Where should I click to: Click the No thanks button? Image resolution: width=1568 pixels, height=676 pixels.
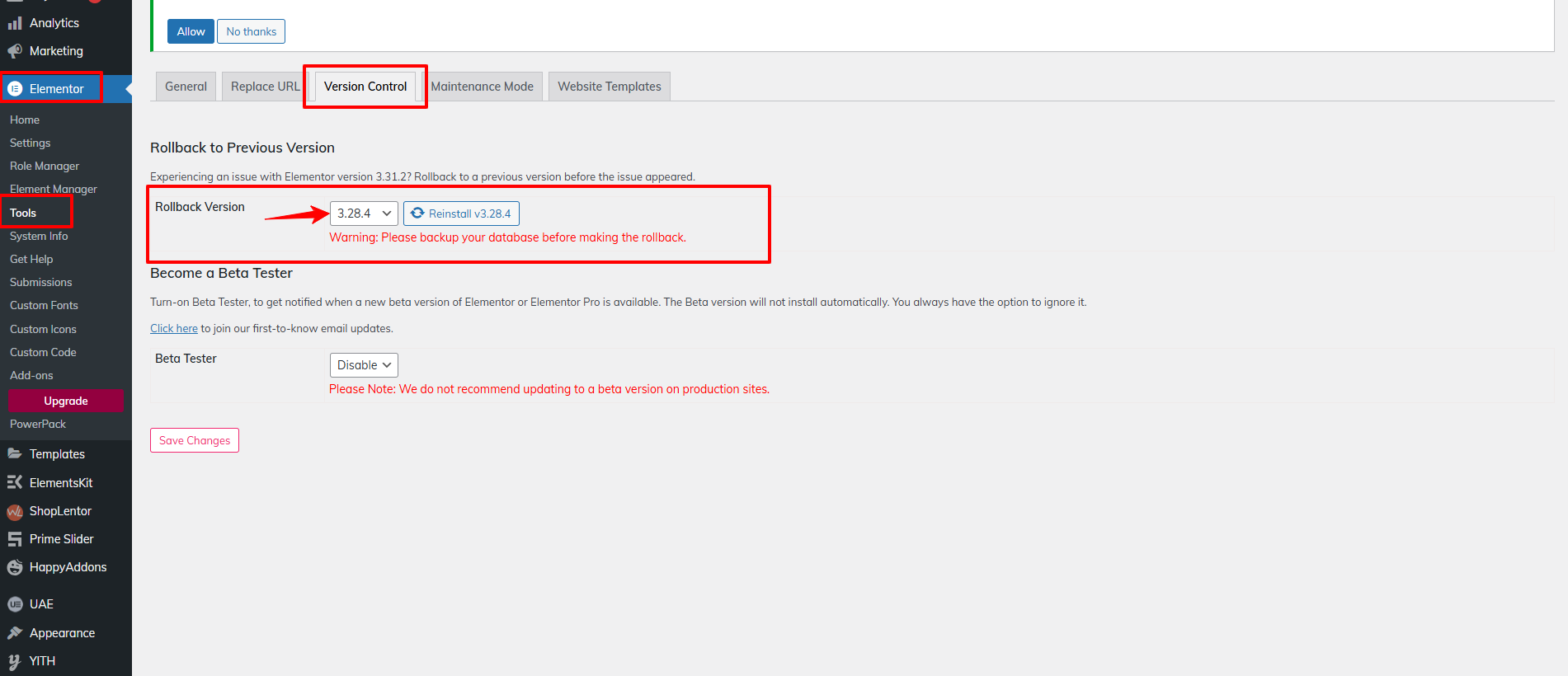[252, 31]
